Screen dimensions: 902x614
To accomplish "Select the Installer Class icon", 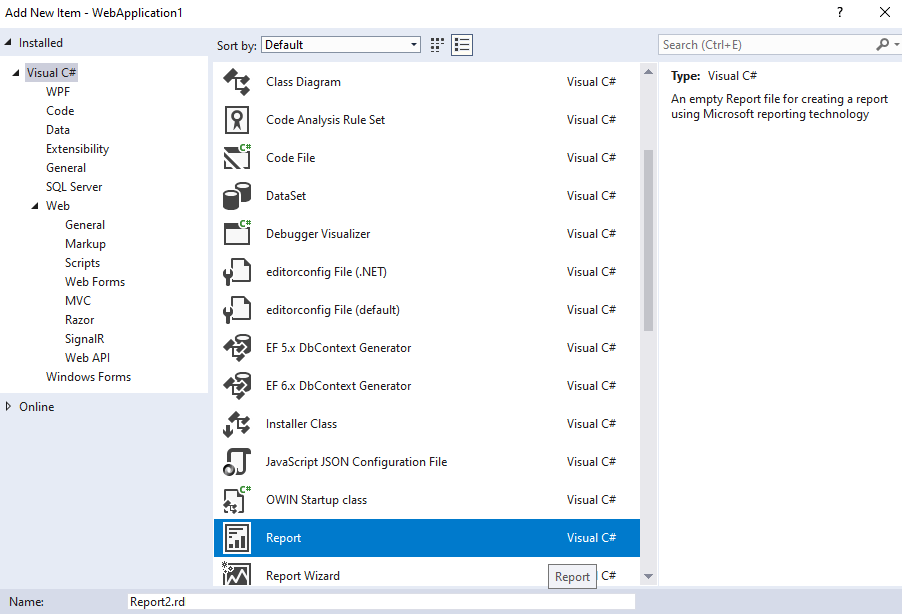I will click(238, 423).
